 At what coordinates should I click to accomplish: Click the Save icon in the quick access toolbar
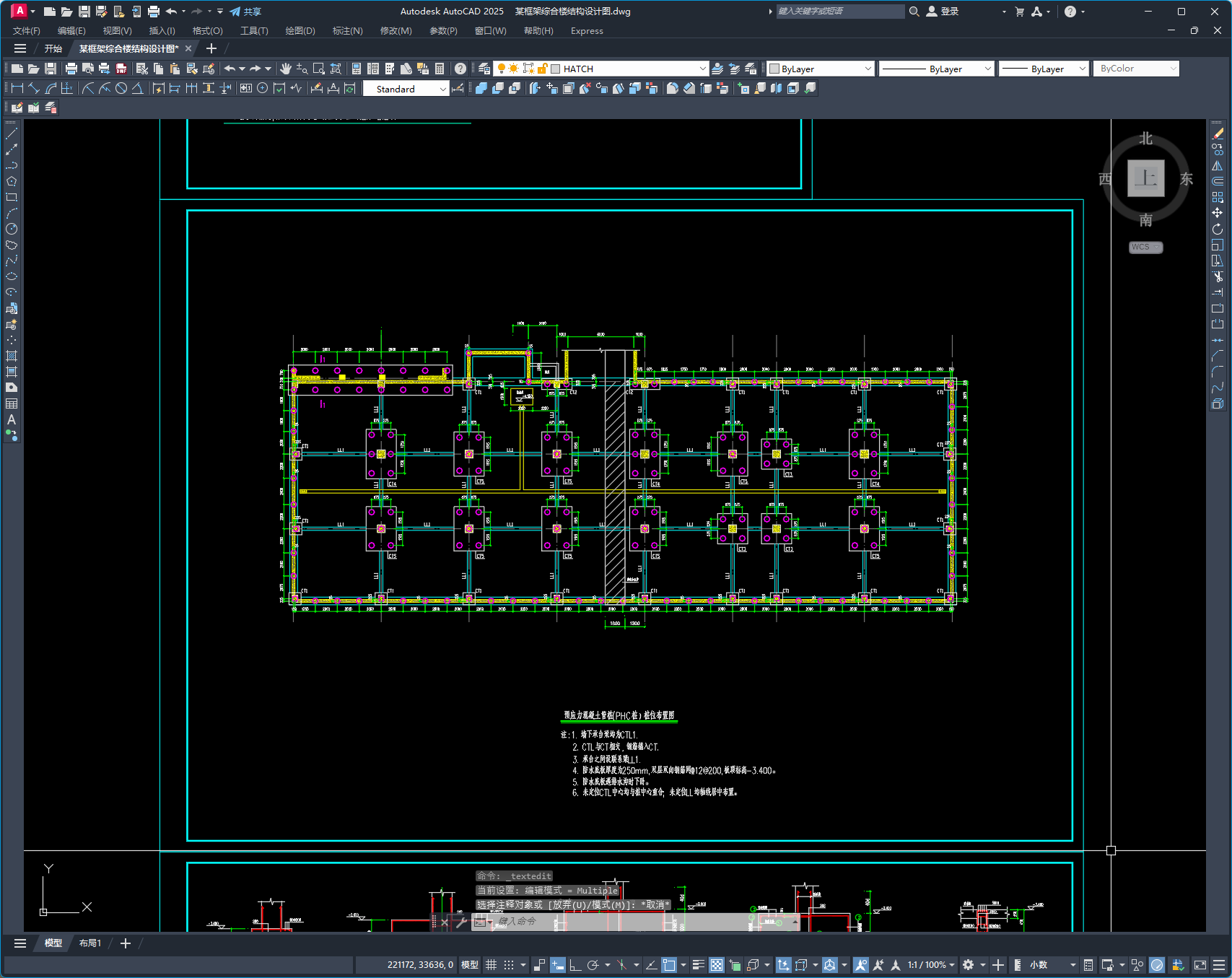tap(84, 12)
